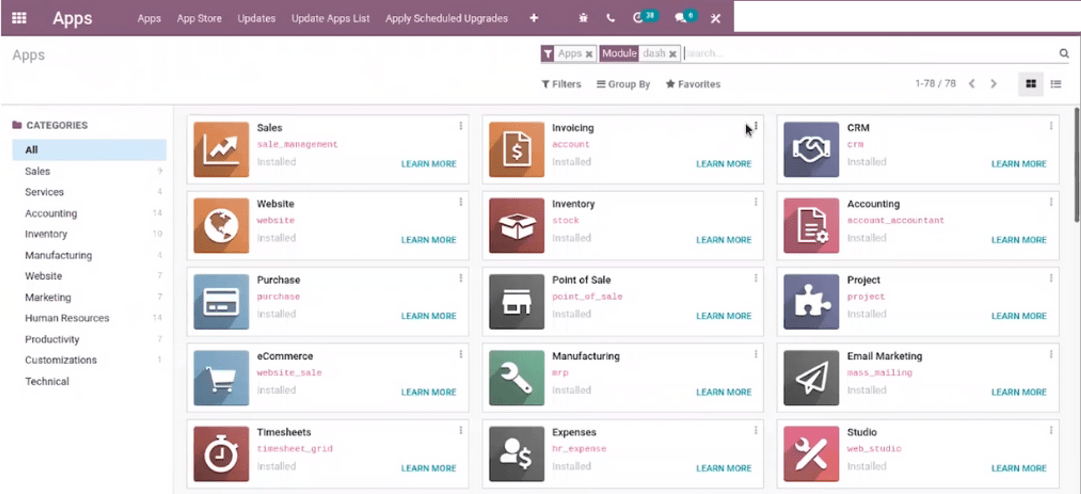Open the Updates menu item
1081x494 pixels.
pos(256,19)
